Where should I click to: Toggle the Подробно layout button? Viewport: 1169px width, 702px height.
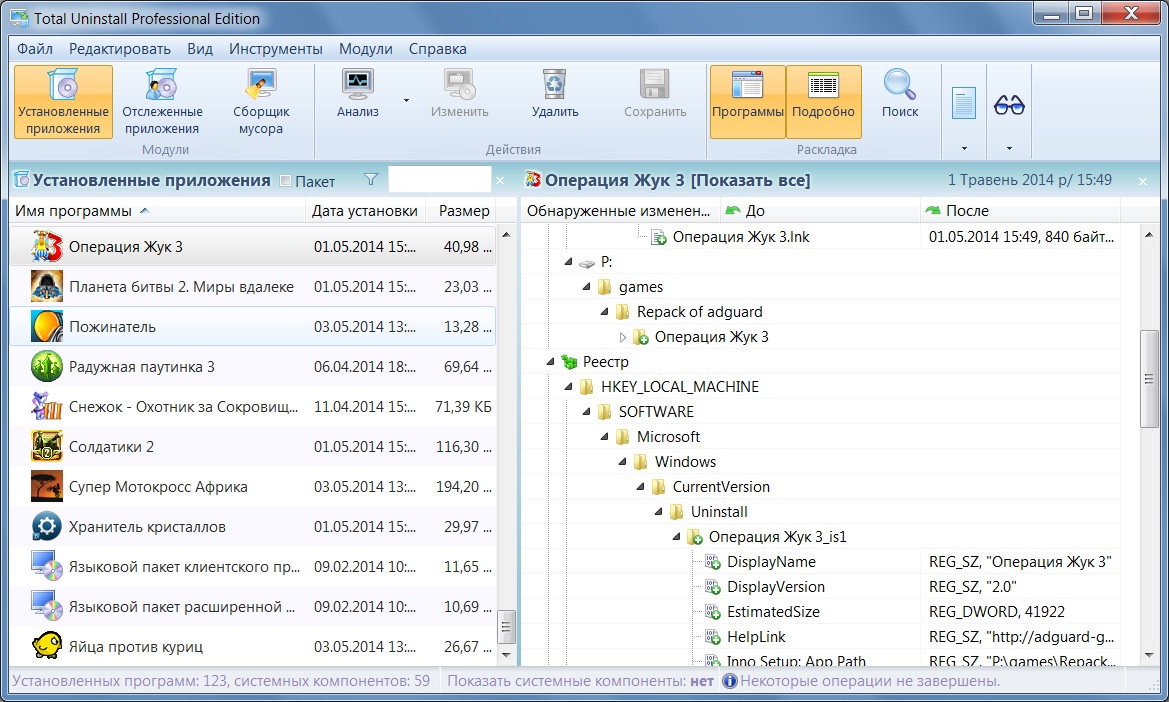tap(824, 101)
